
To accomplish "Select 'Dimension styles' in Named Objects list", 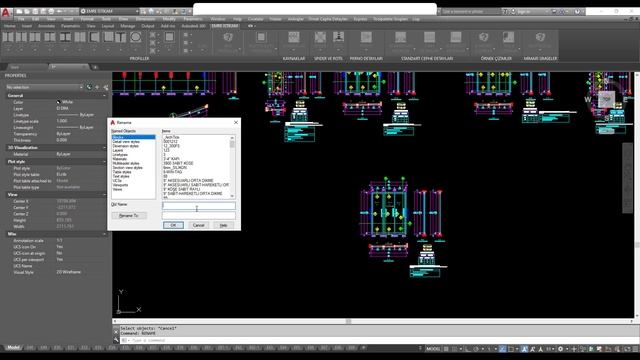I will [x=126, y=146].
